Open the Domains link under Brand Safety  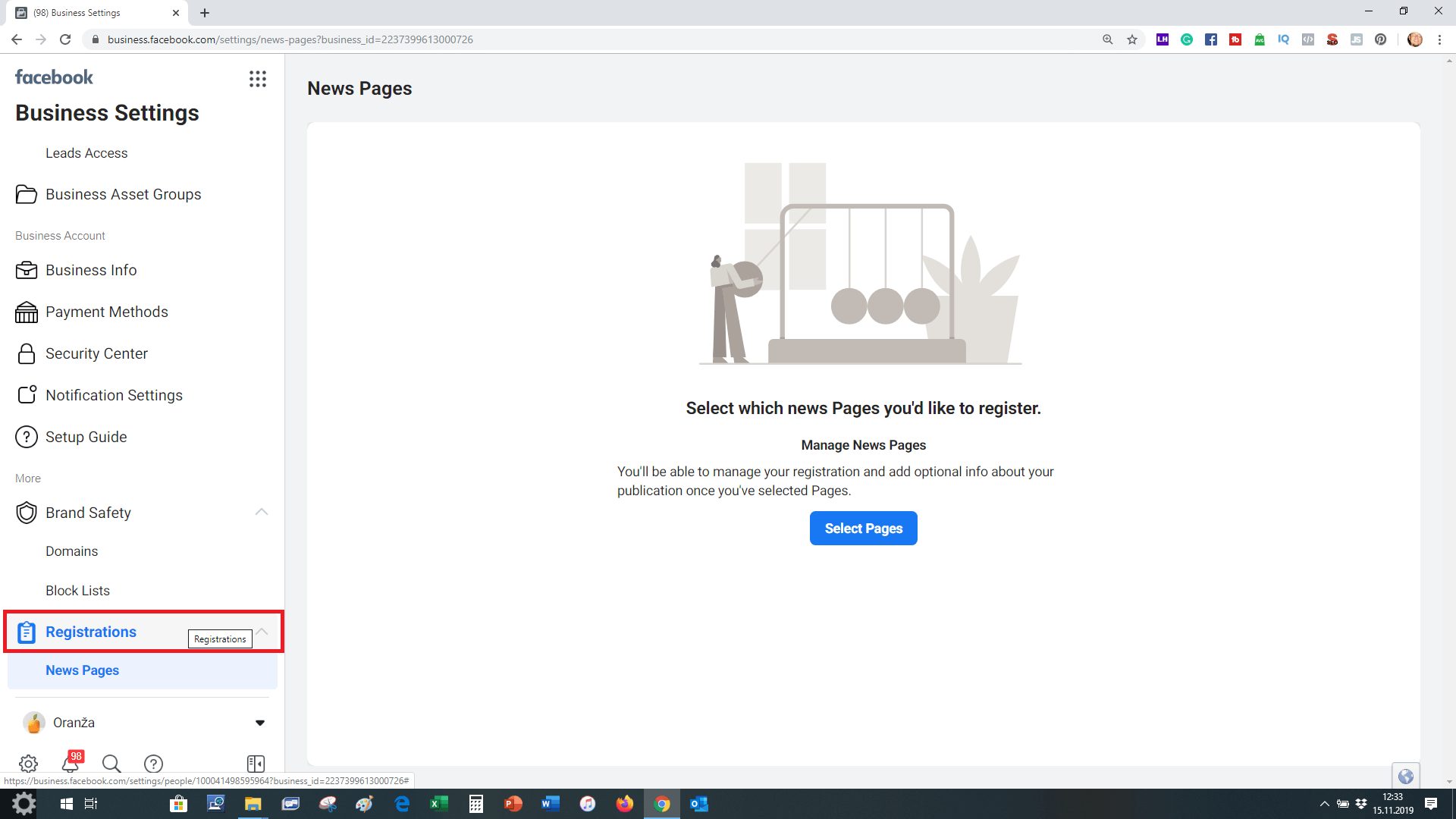coord(71,551)
